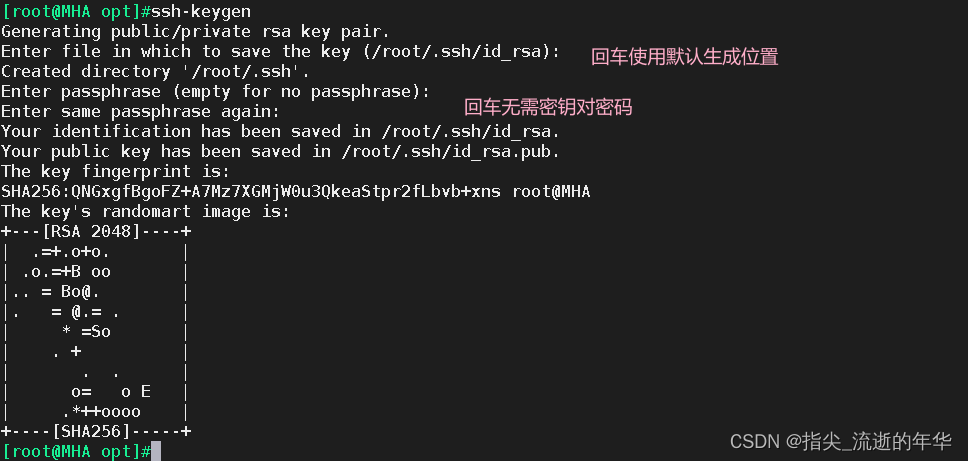Click the pink annotation 回车使用默认生成位置

coord(685,57)
